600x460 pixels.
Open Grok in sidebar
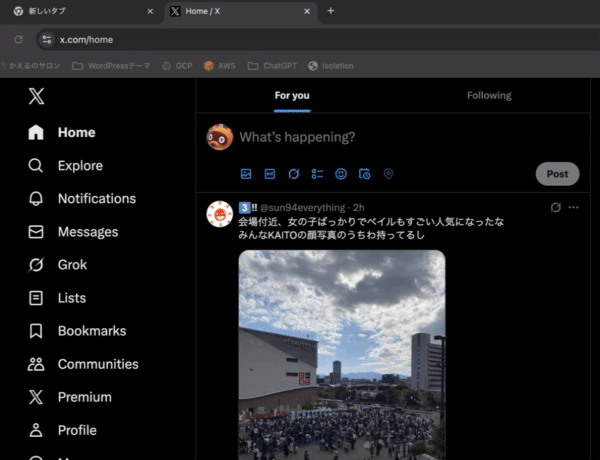pyautogui.click(x=57, y=265)
